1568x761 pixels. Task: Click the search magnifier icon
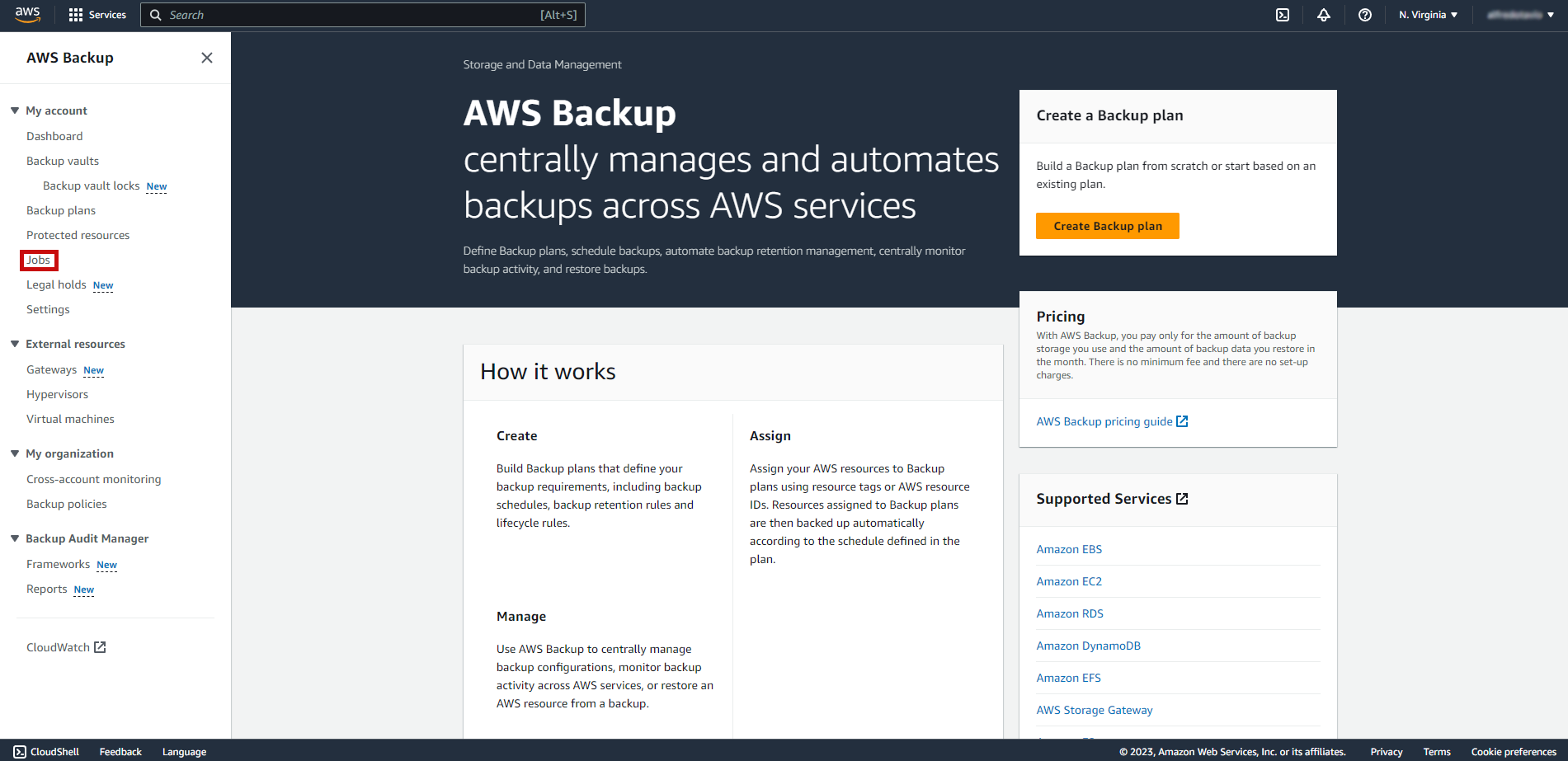pyautogui.click(x=155, y=15)
